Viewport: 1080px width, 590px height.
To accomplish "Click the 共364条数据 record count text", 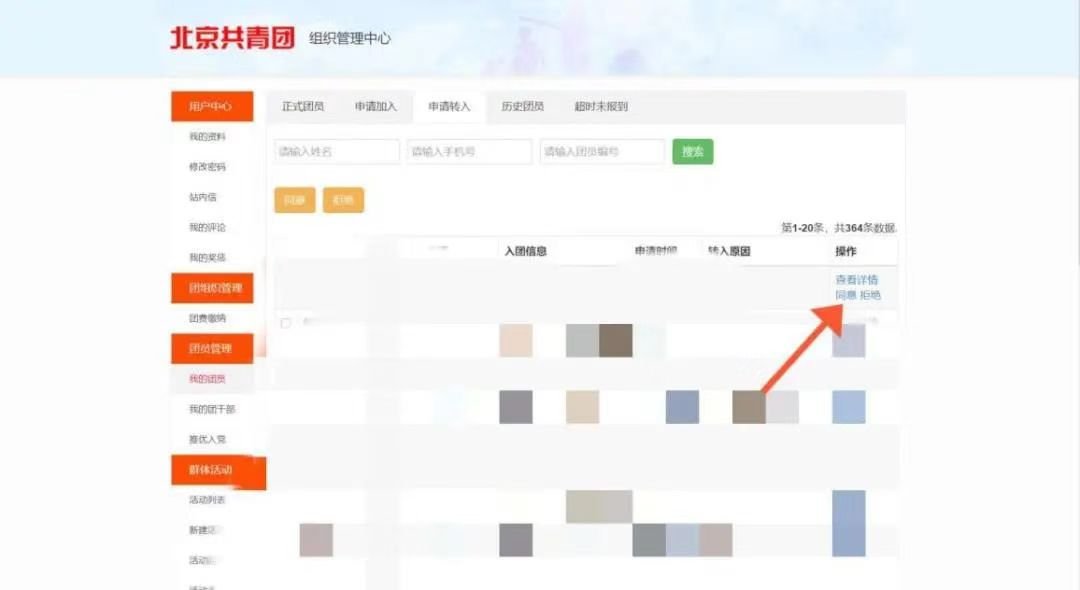I will tap(865, 228).
